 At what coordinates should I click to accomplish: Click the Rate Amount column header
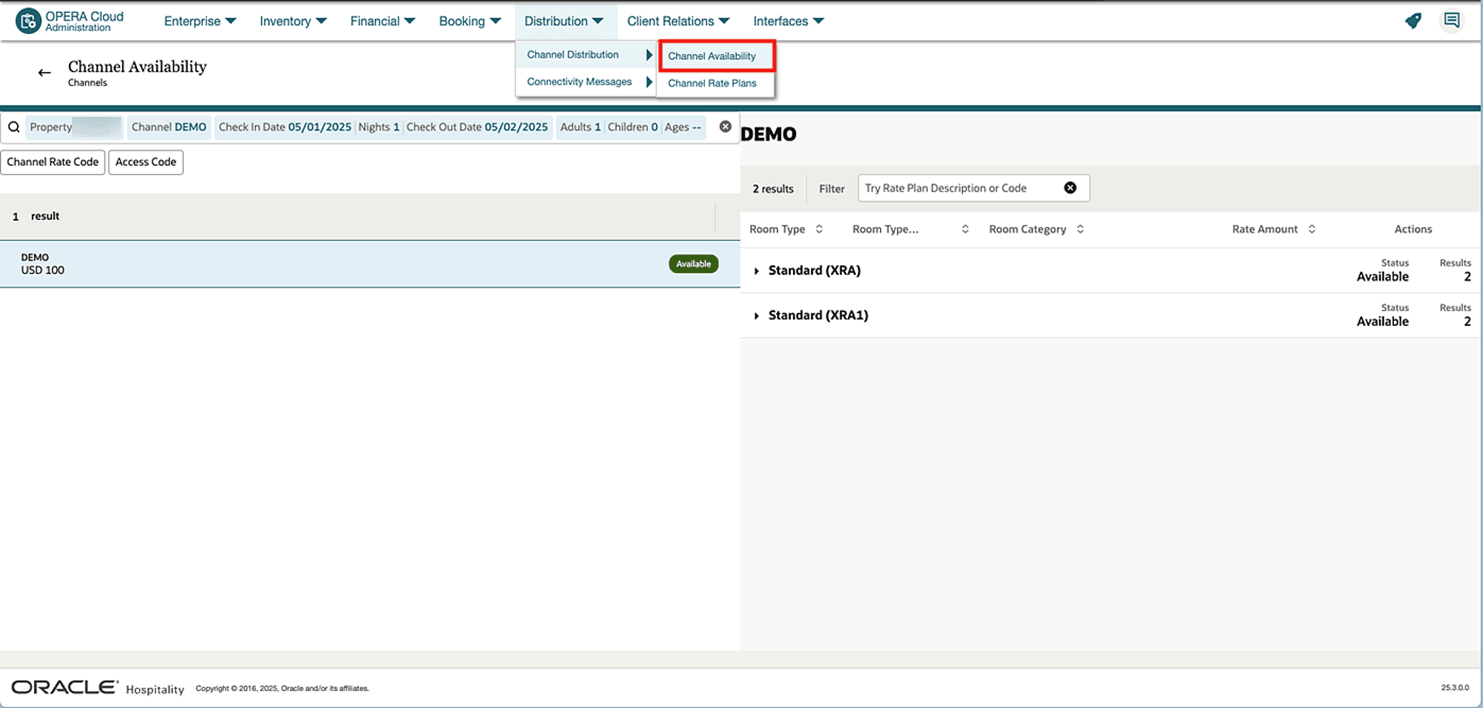click(1265, 229)
